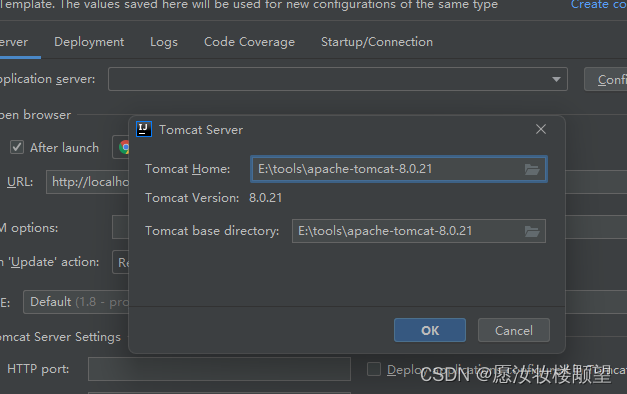Click the Tomcat Version value 8.0.21
The width and height of the screenshot is (627, 394).
coord(266,198)
